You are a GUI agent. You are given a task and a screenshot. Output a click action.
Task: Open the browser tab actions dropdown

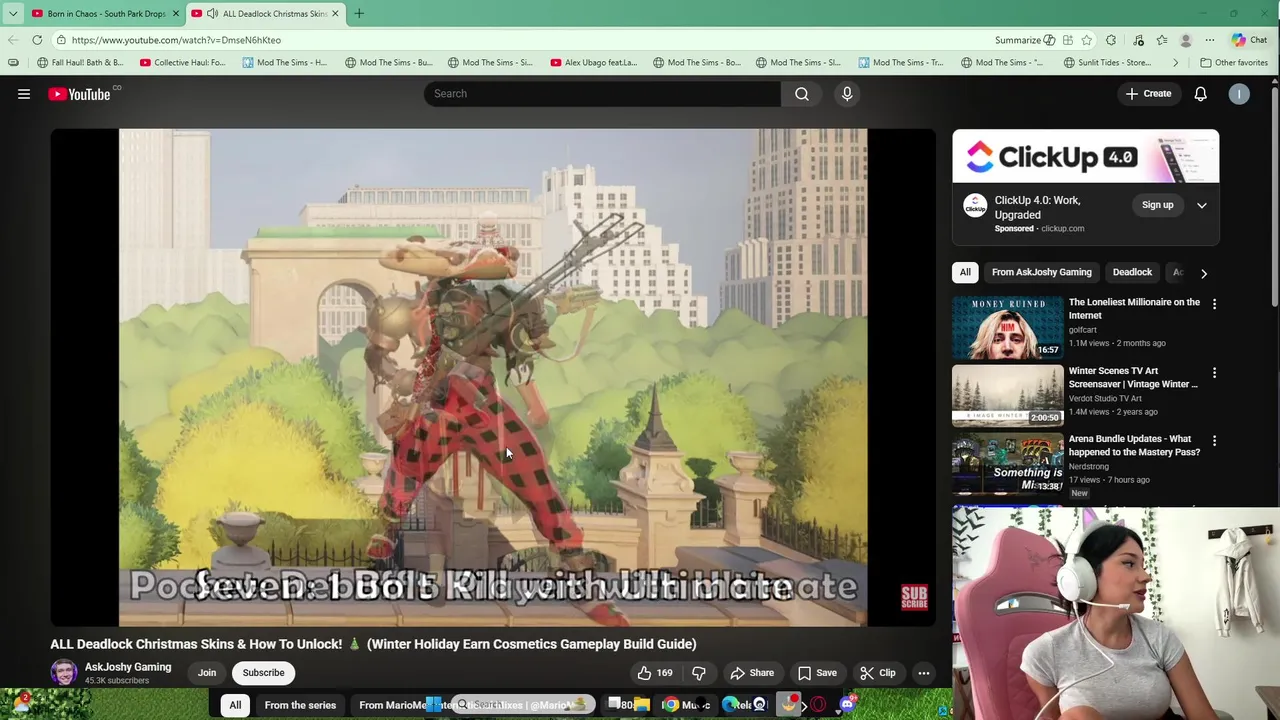[13, 13]
